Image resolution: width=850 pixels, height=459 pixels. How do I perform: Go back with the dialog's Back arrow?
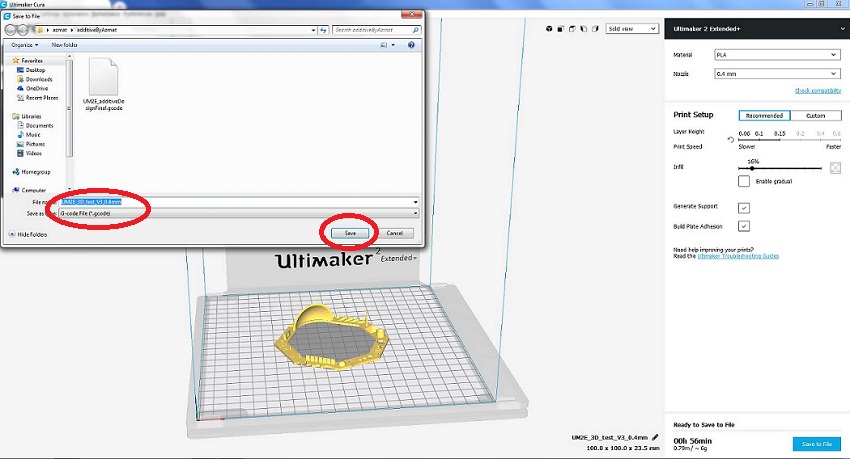tap(11, 30)
